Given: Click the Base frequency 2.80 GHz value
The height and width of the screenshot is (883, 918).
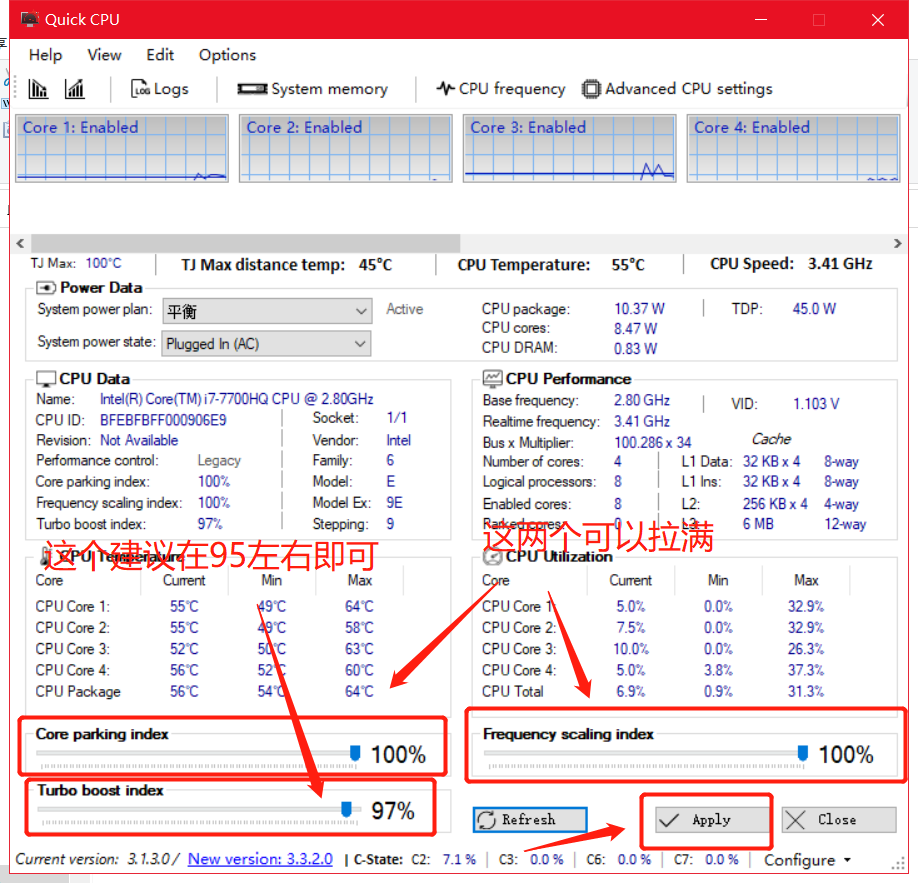Looking at the screenshot, I should [x=642, y=400].
